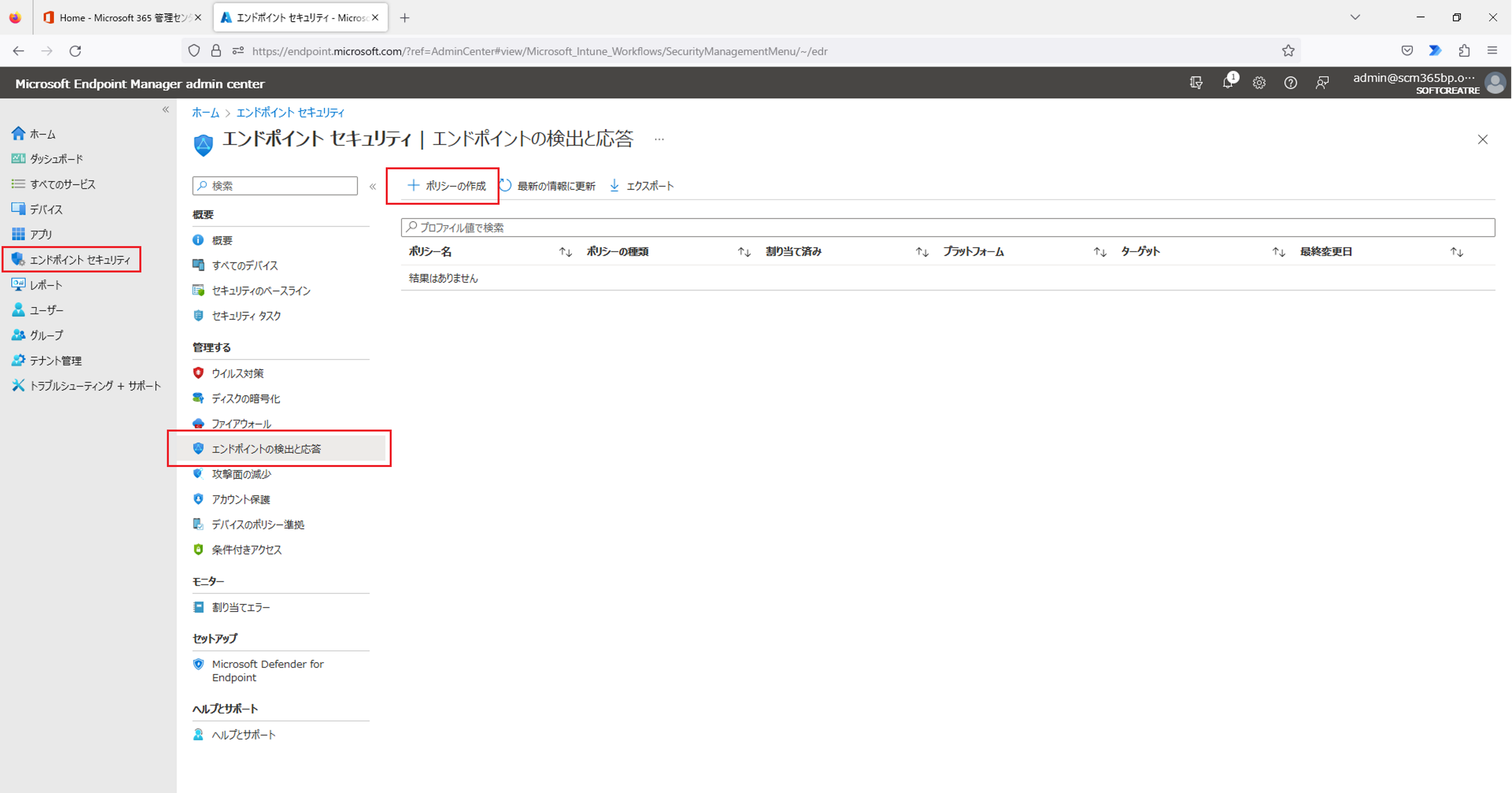Collapse the endpoint security submenu pane
This screenshot has height=793, width=1512.
click(x=373, y=186)
